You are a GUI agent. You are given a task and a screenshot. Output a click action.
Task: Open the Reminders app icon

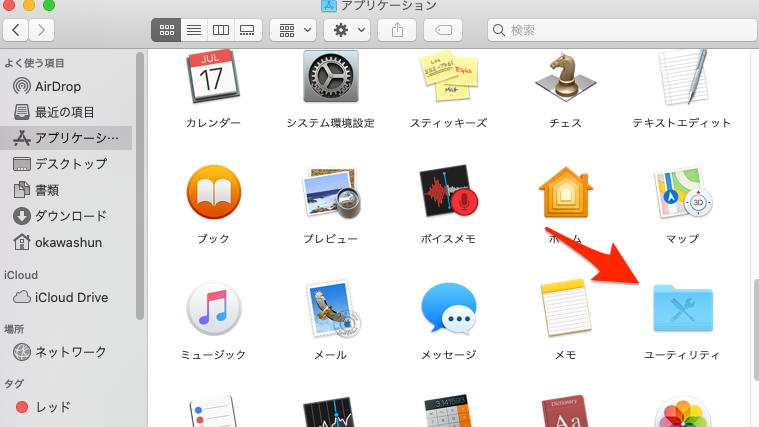coord(213,412)
